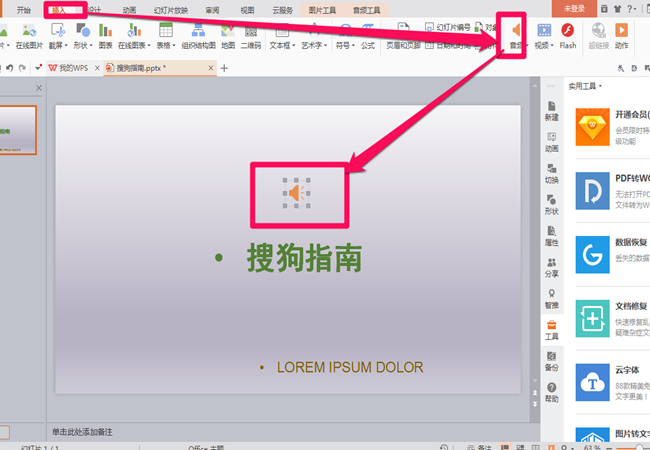Screen dimensions: 650x450
Task: Switch to normal view in status bar
Action: tap(504, 447)
